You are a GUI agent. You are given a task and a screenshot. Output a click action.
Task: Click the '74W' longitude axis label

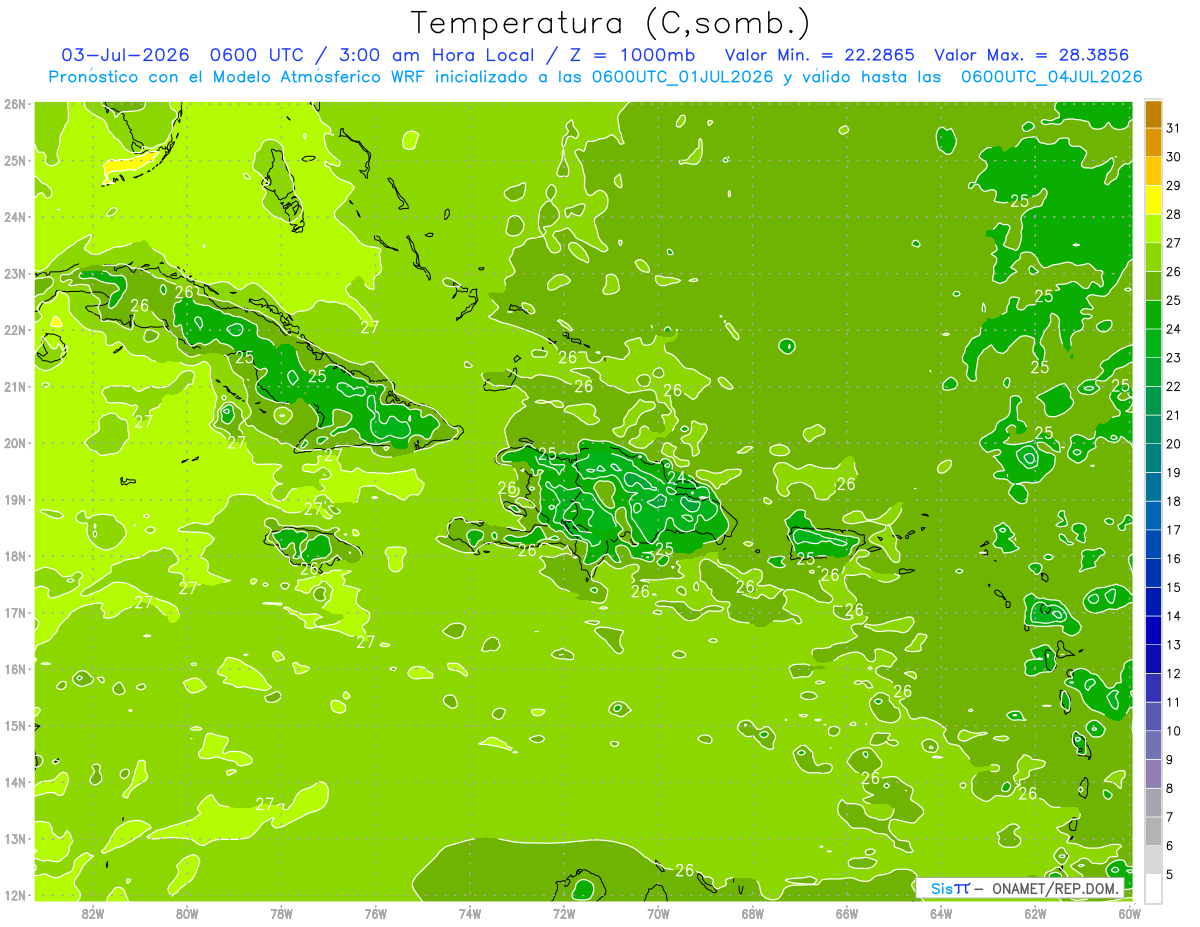coord(470,913)
